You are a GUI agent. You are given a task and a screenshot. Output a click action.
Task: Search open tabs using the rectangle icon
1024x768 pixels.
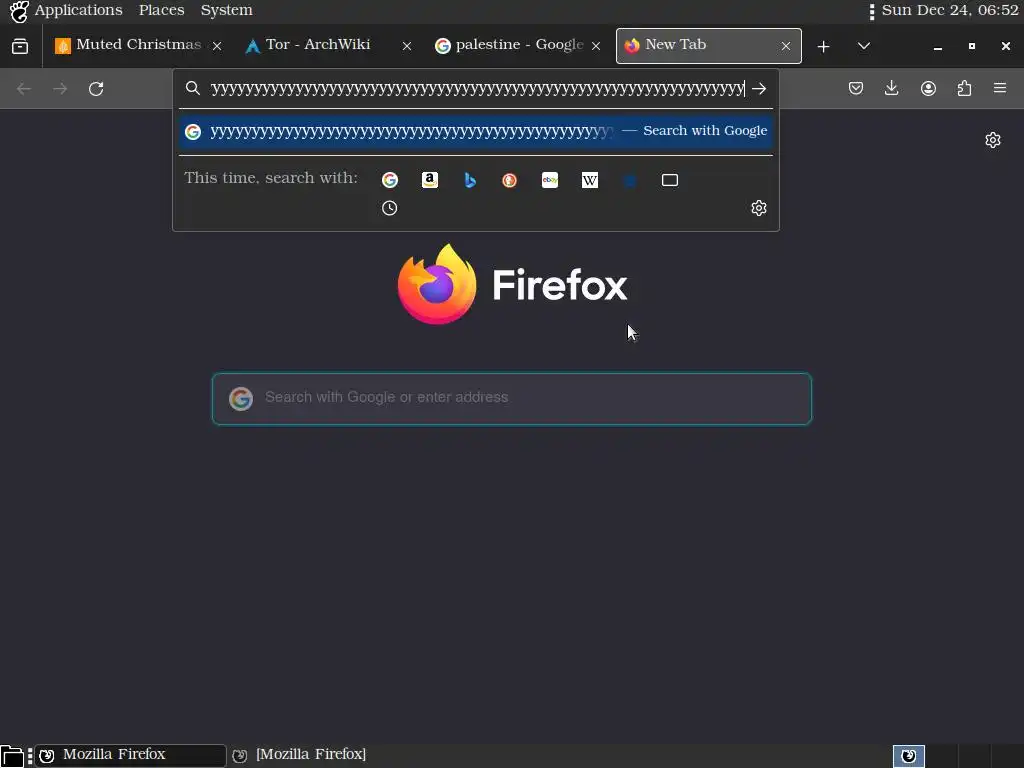tap(670, 180)
